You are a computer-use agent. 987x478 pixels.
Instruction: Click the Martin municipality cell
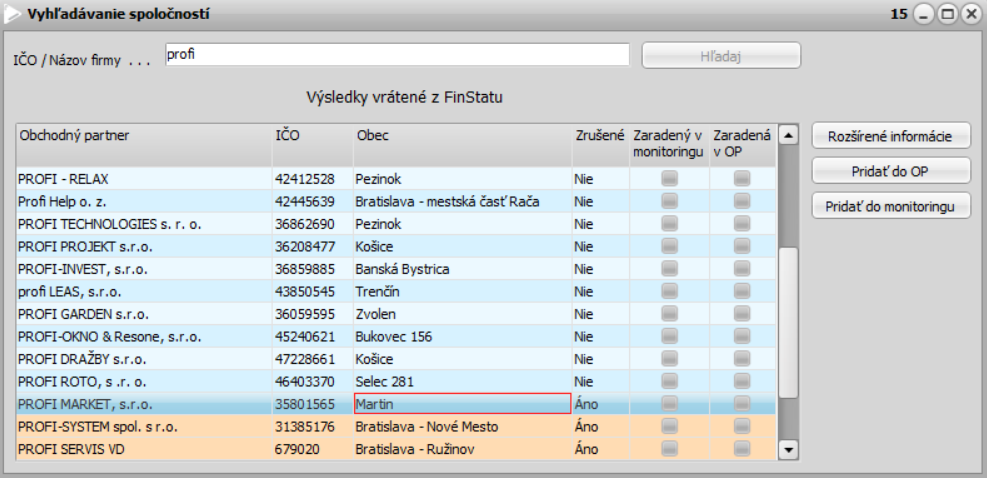click(463, 404)
